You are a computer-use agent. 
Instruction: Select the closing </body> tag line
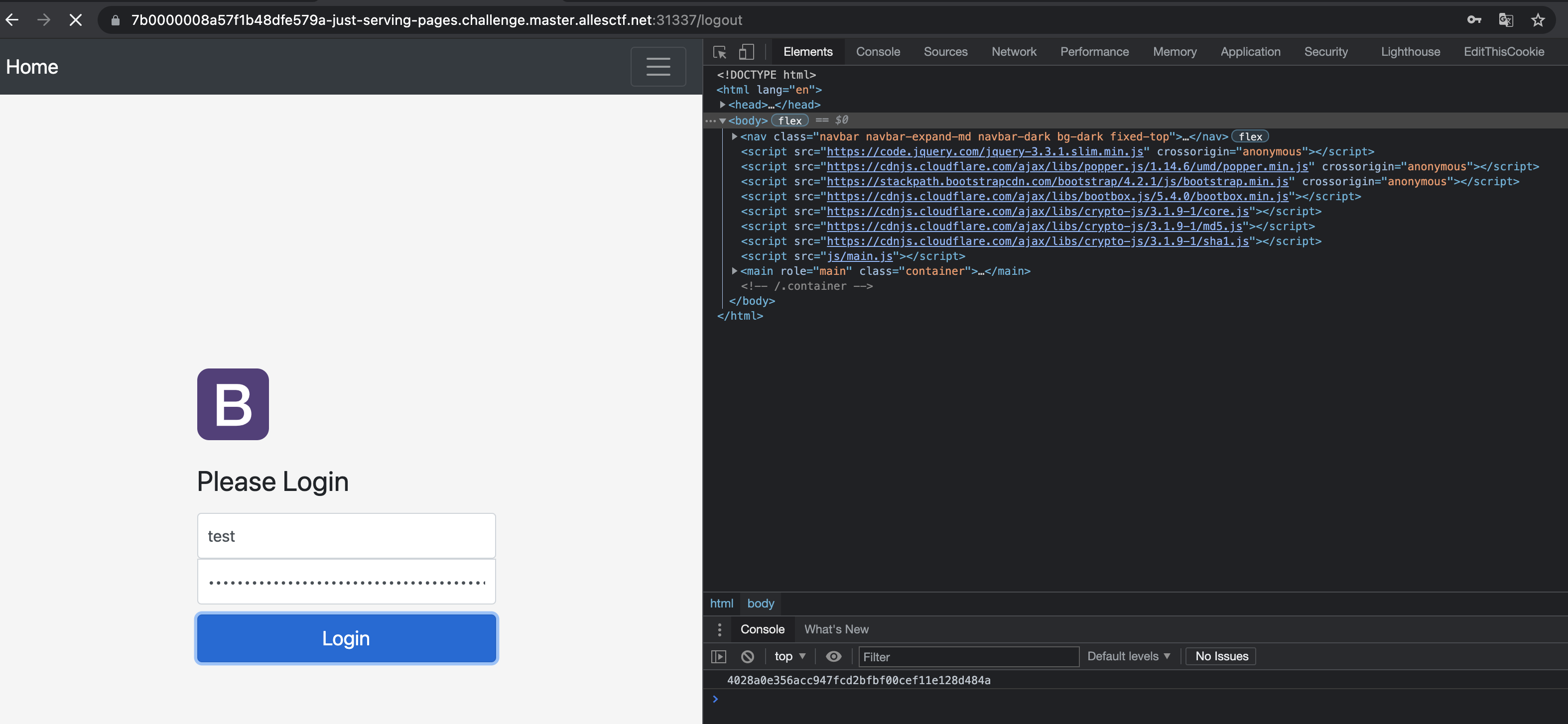point(752,301)
